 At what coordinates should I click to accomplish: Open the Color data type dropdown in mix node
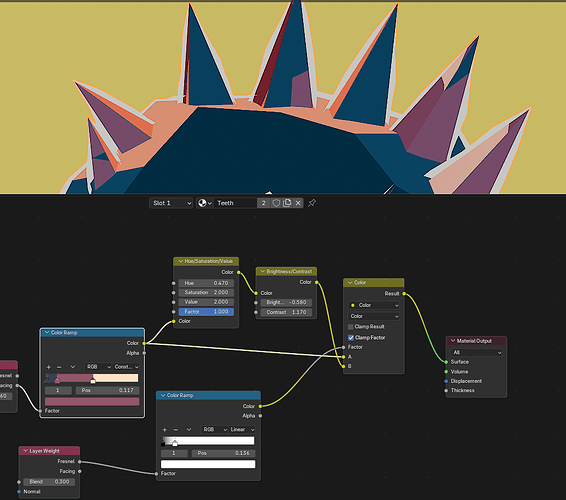[374, 305]
